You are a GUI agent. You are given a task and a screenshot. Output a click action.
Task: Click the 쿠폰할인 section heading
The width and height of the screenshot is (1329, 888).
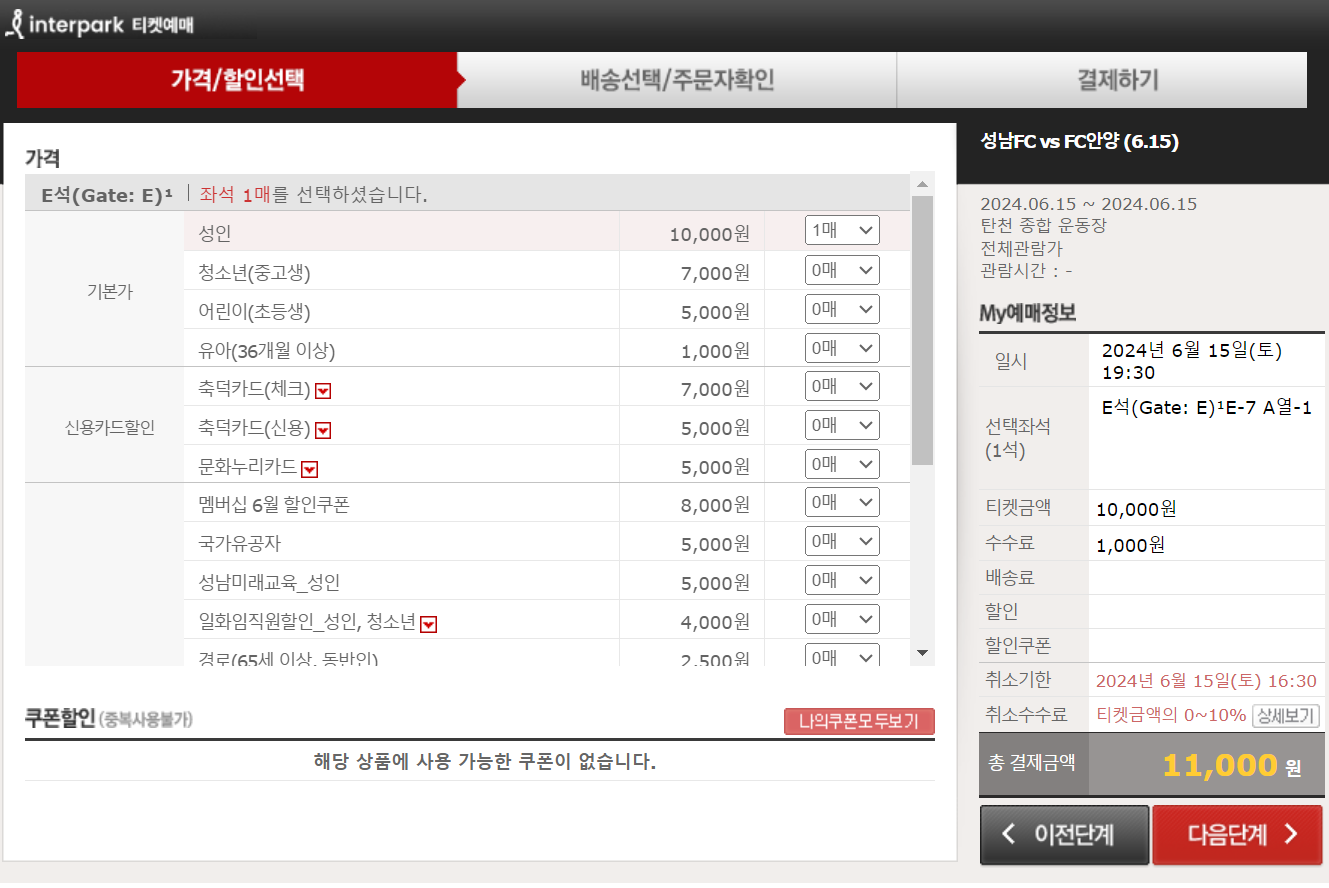[x=60, y=718]
